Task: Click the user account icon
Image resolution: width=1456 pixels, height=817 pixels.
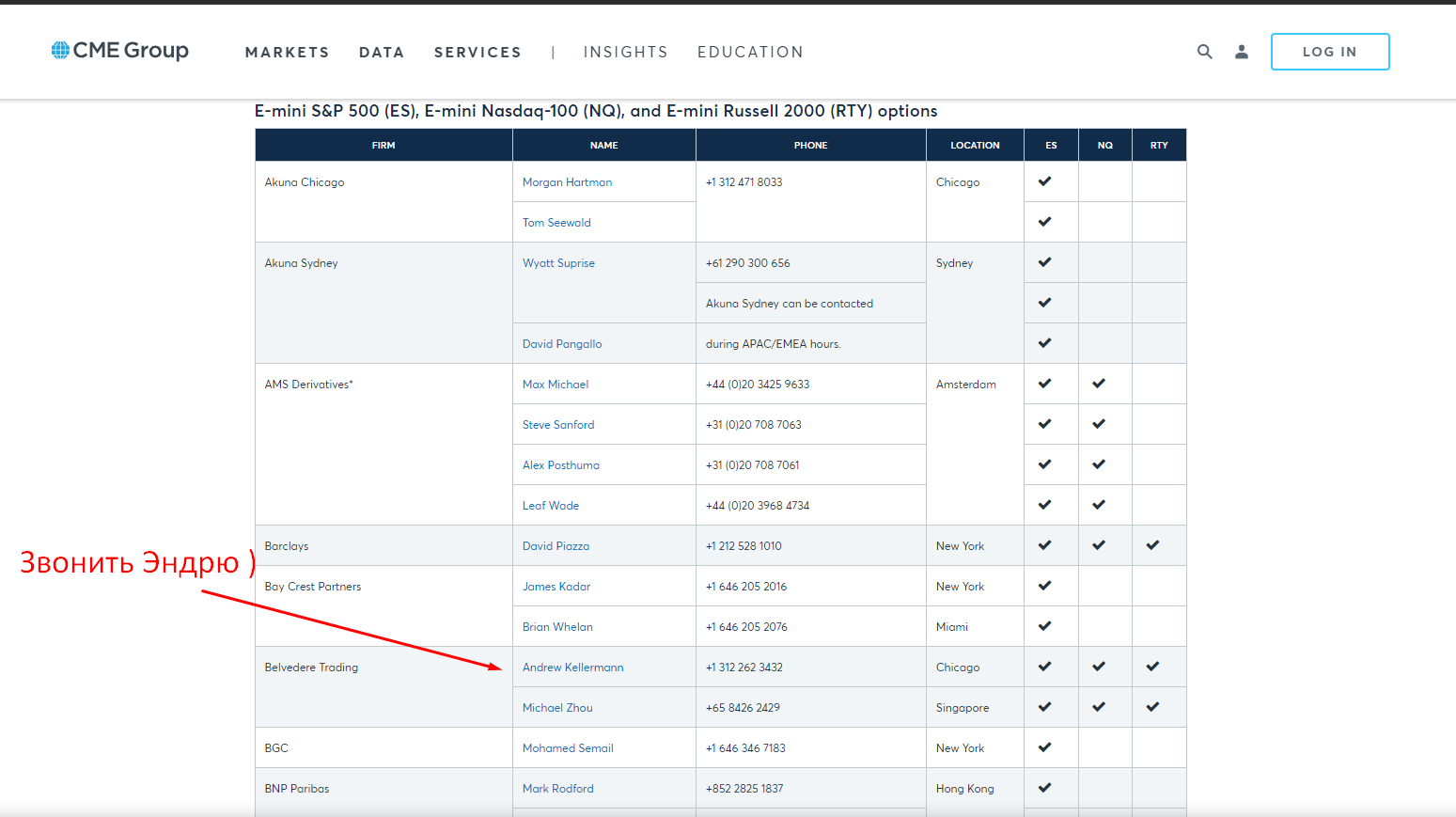Action: (1242, 52)
